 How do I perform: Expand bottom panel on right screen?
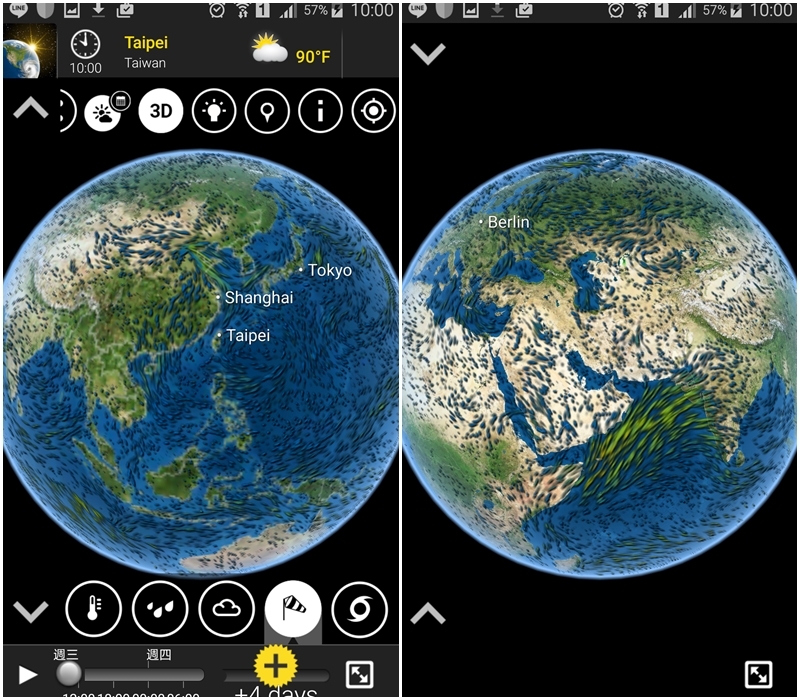[428, 612]
